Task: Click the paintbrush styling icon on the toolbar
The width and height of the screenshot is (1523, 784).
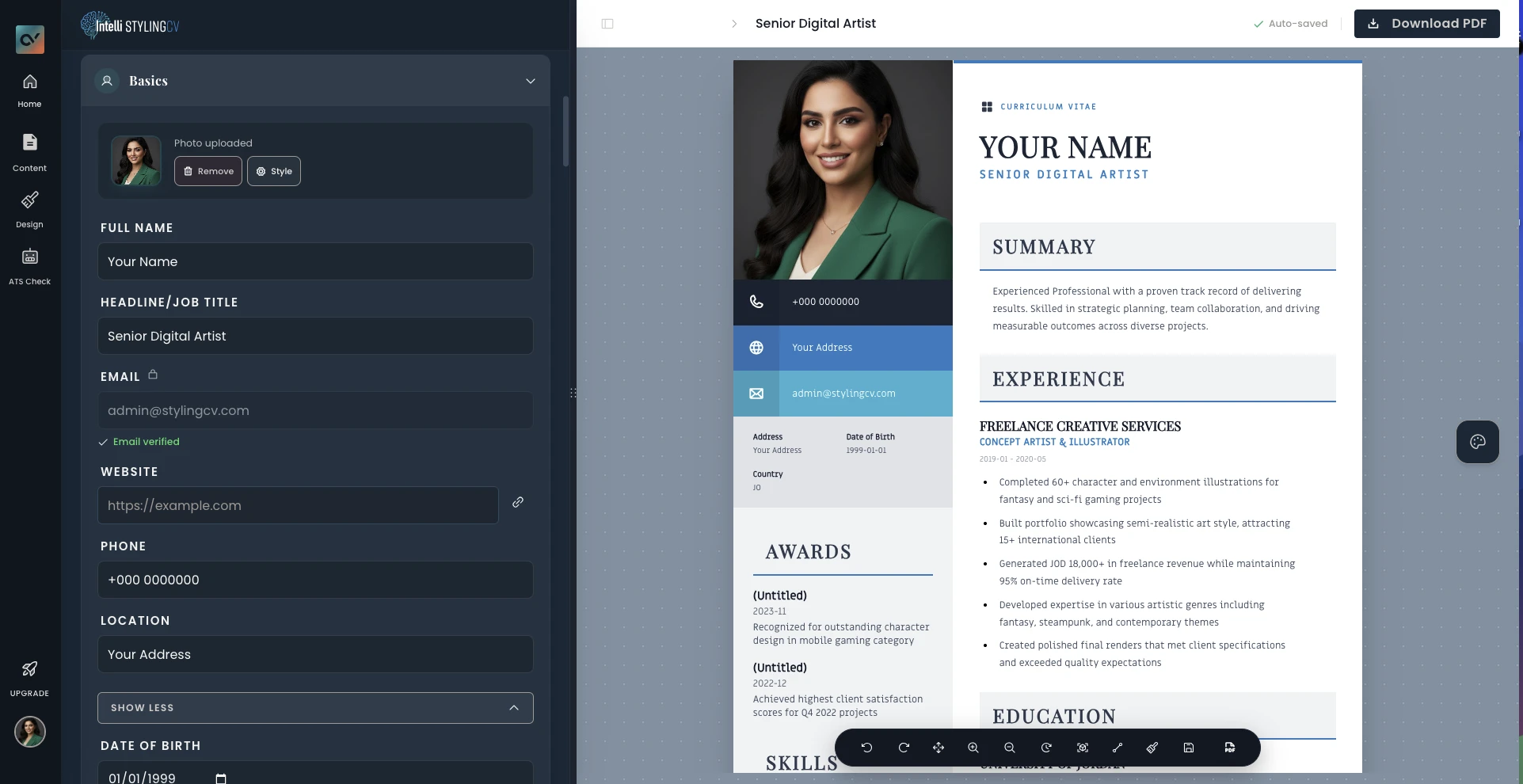Action: click(1152, 748)
